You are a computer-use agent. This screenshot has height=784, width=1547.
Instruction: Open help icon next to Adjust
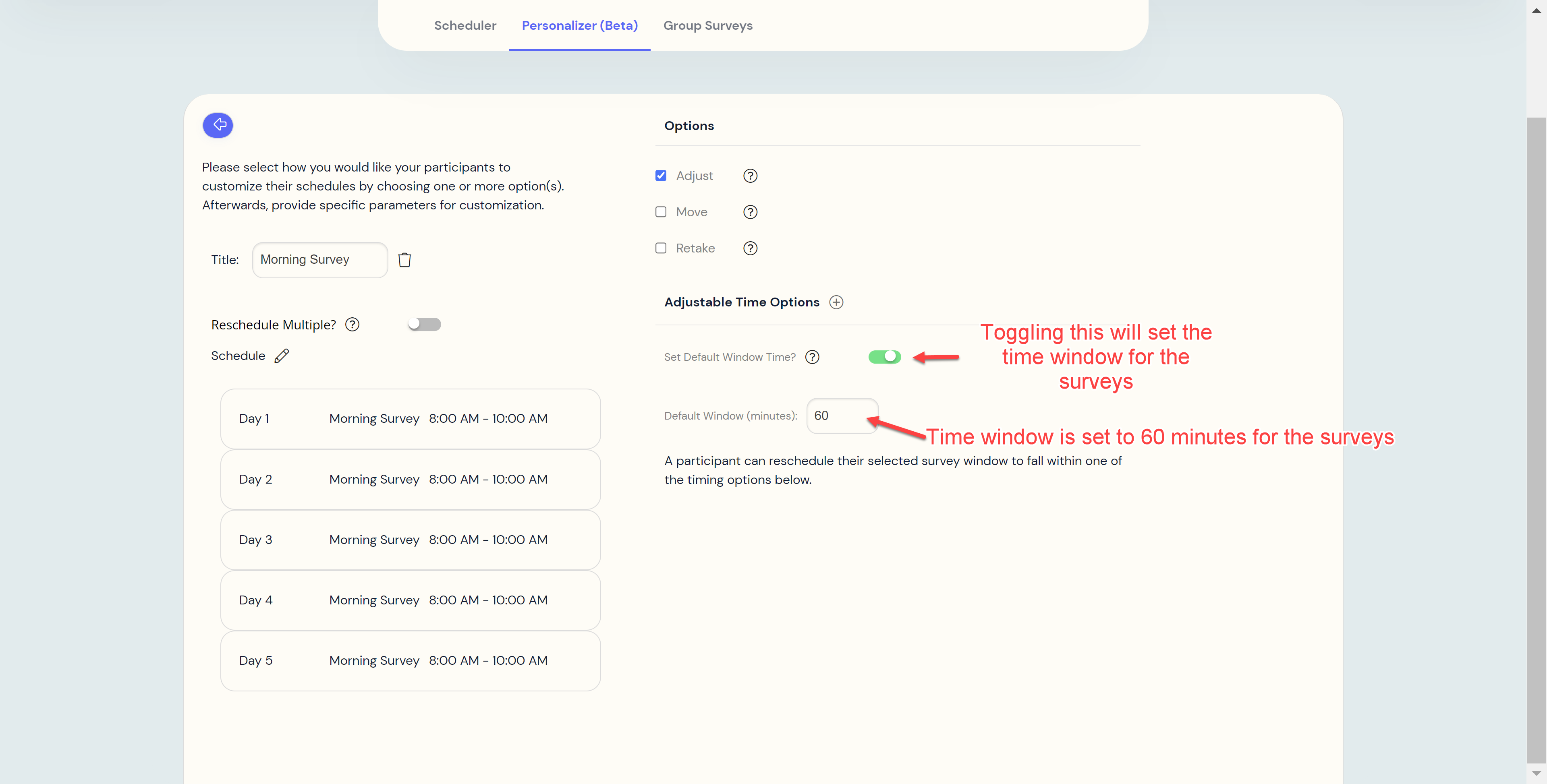coord(750,176)
